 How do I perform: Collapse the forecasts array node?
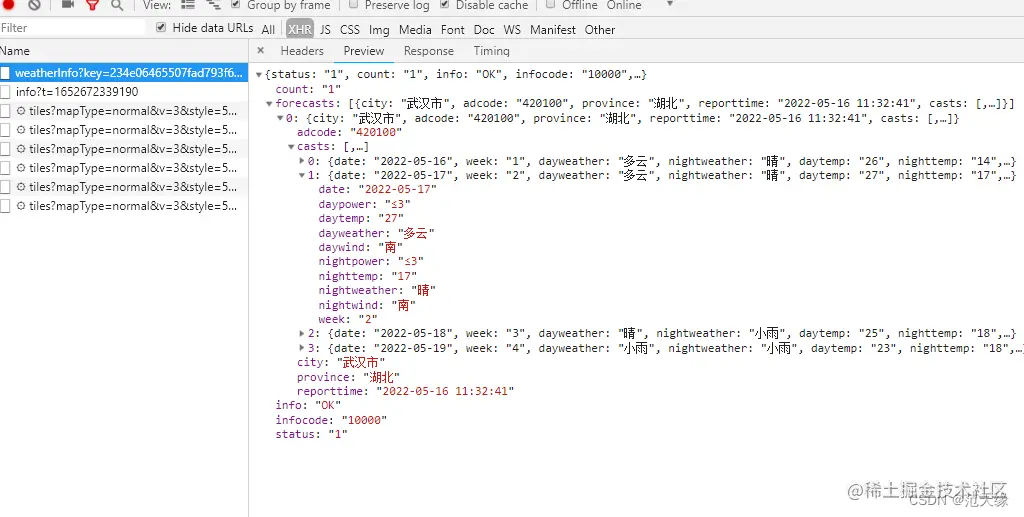point(270,104)
